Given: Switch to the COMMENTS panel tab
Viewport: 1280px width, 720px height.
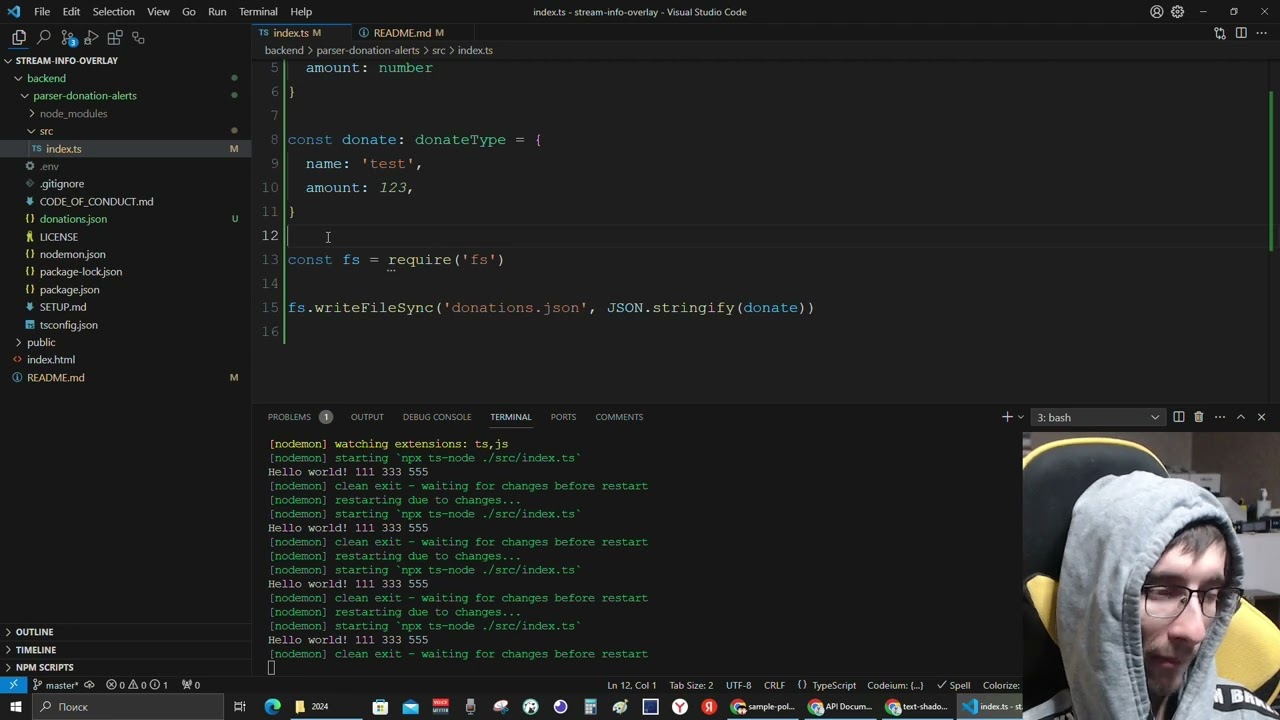Looking at the screenshot, I should point(619,417).
